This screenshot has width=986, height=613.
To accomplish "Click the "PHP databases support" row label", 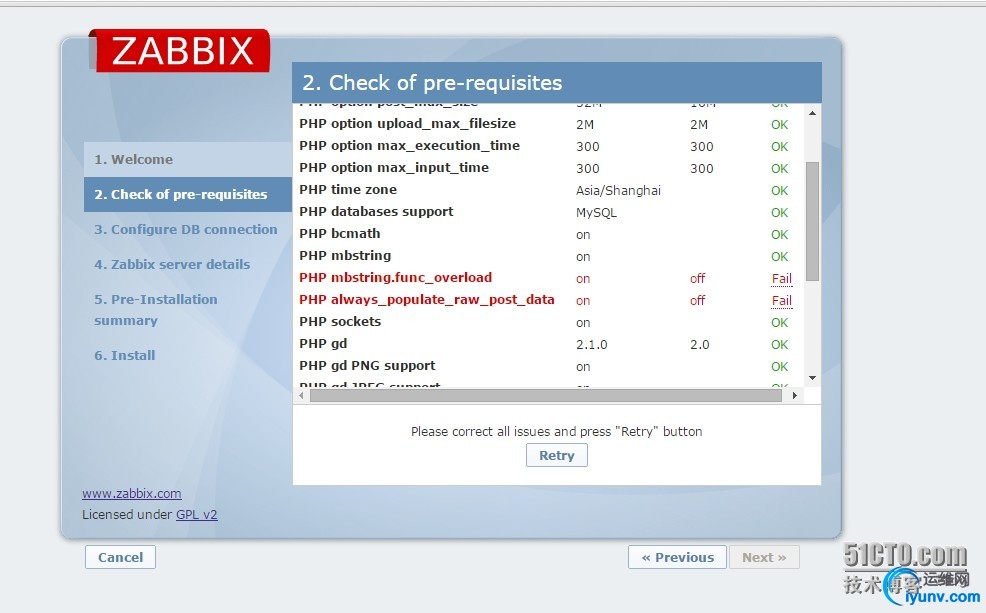I will [x=376, y=211].
